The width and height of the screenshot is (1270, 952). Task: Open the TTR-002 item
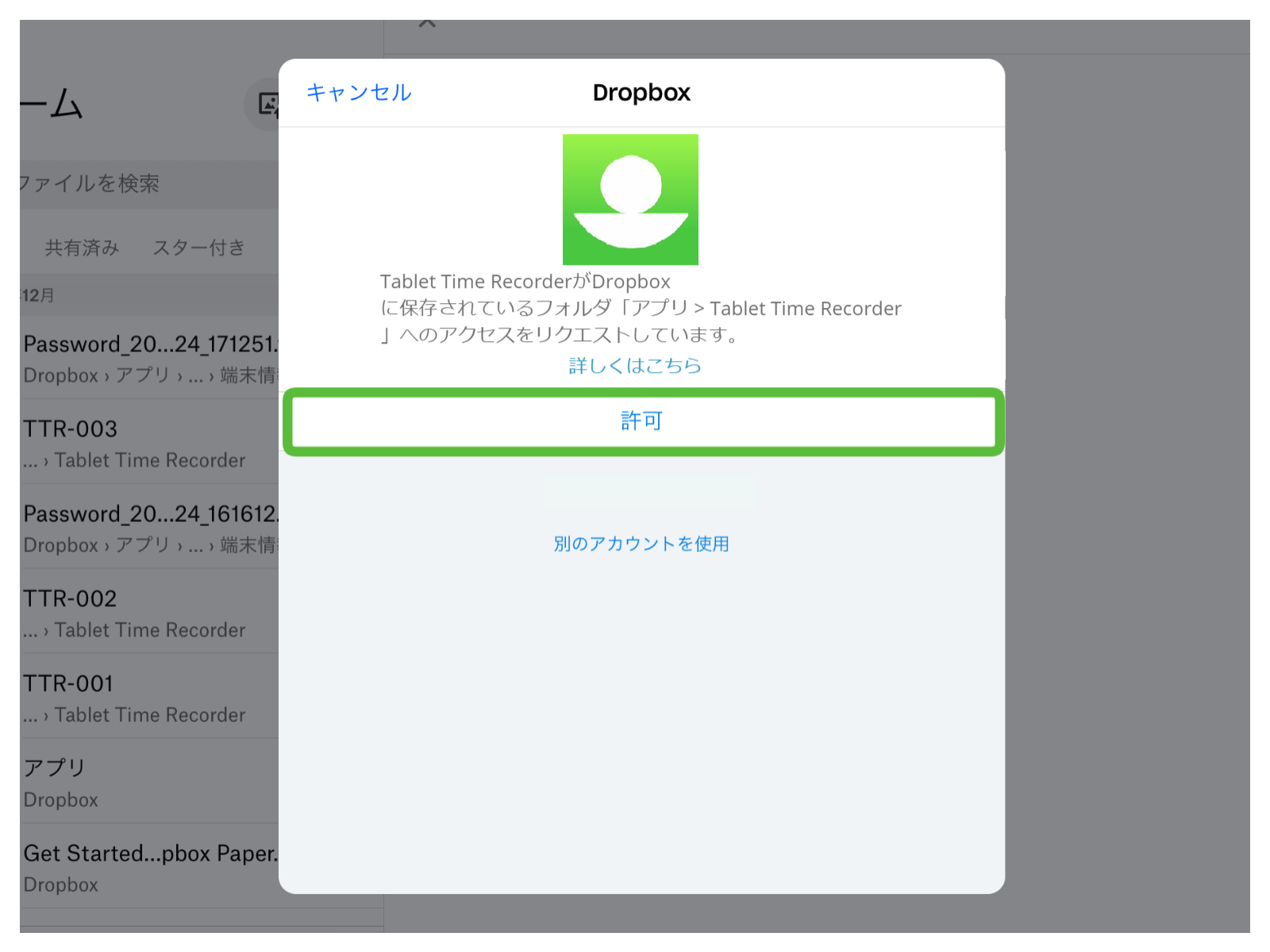pyautogui.click(x=149, y=613)
